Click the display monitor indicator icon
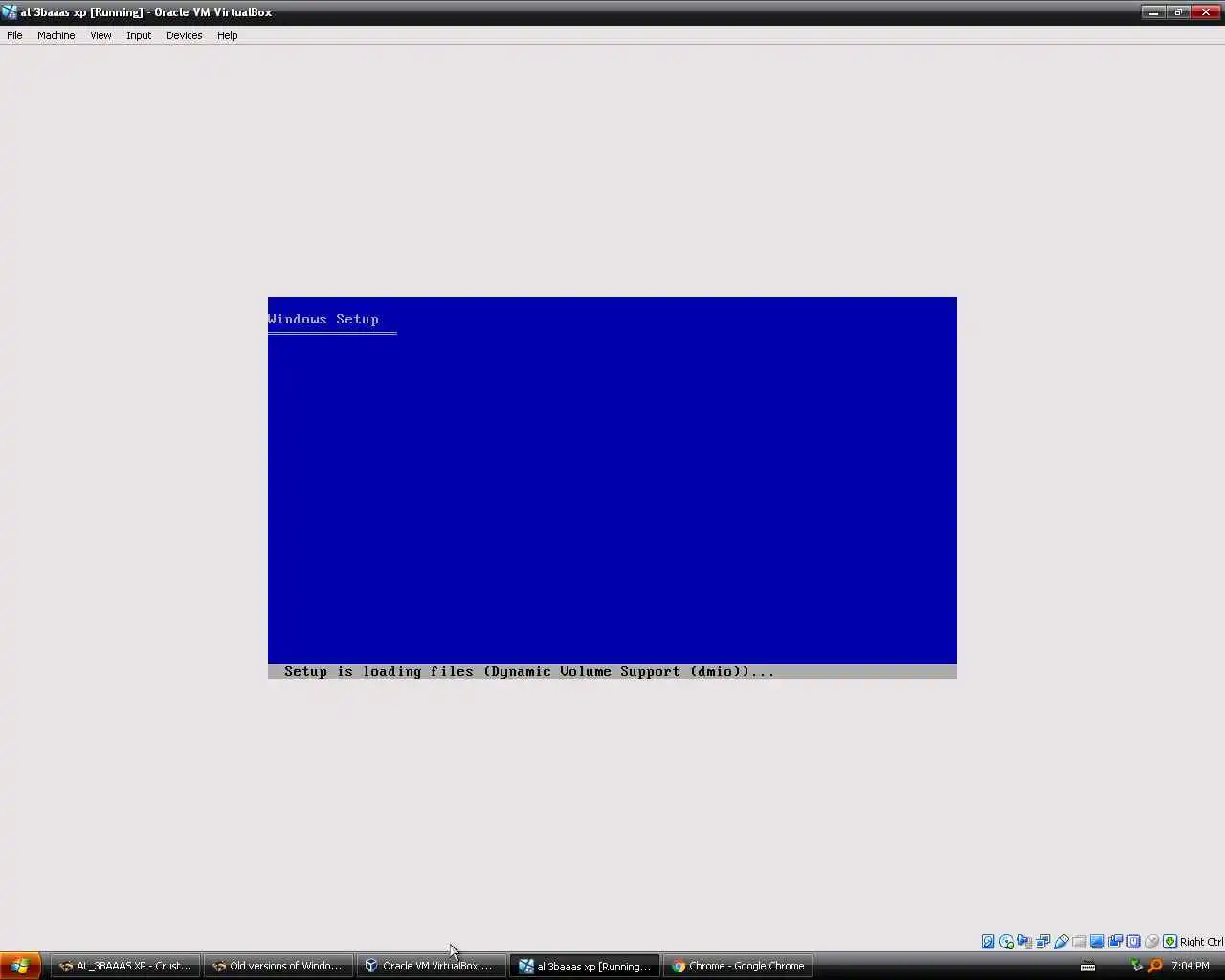This screenshot has width=1225, height=980. click(x=1097, y=942)
